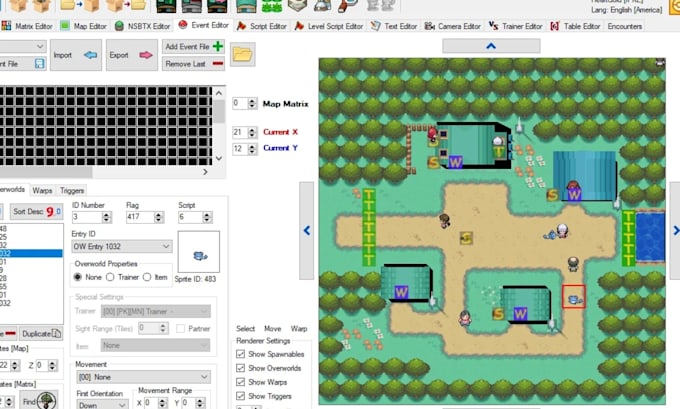Click the Sort Desc button
The width and height of the screenshot is (680, 409).
tap(36, 212)
